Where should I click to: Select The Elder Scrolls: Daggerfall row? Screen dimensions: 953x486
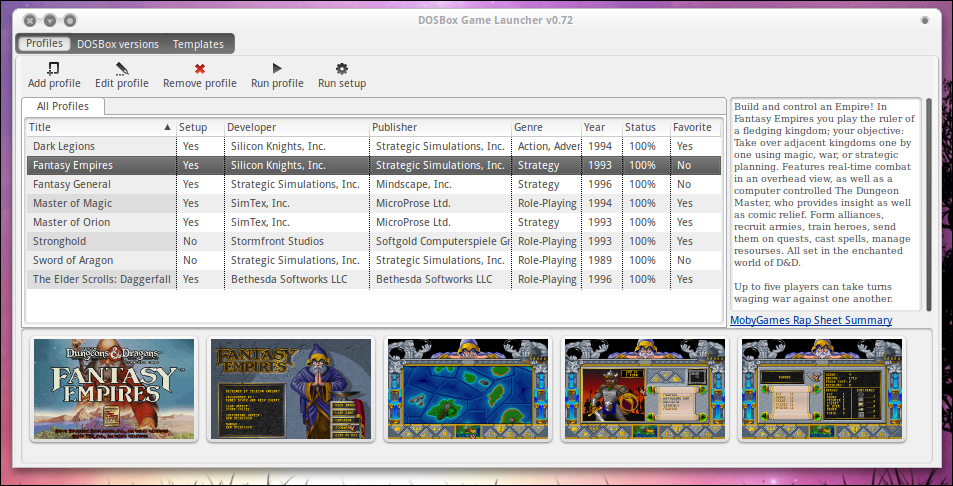(374, 279)
